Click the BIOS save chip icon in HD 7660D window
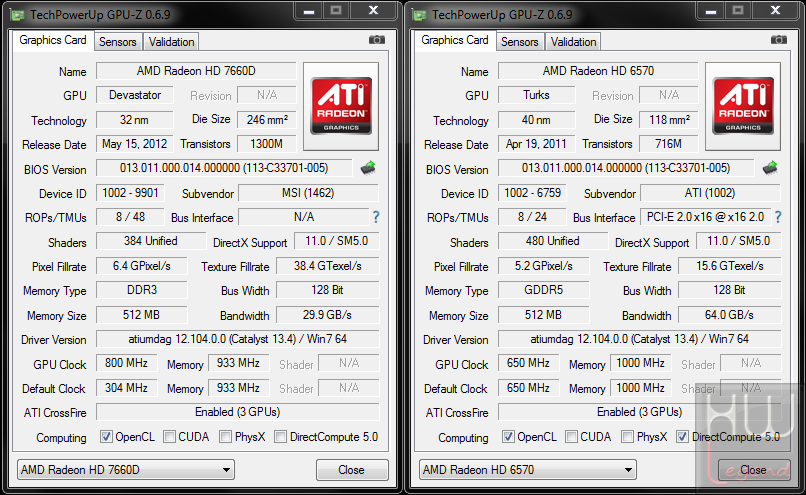806x495 pixels. (368, 168)
